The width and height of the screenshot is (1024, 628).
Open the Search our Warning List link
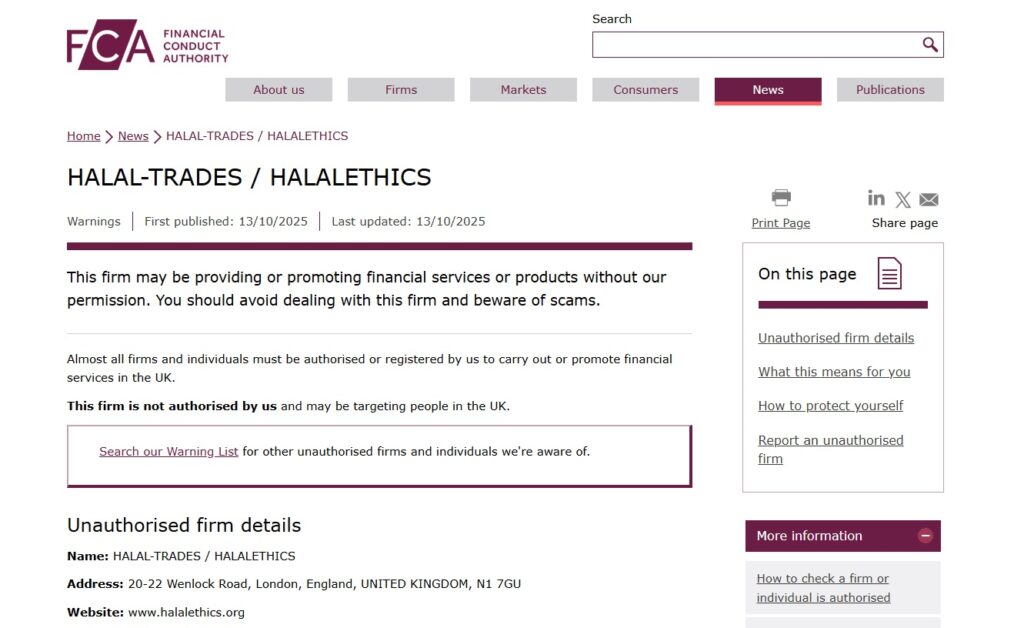[x=168, y=451]
